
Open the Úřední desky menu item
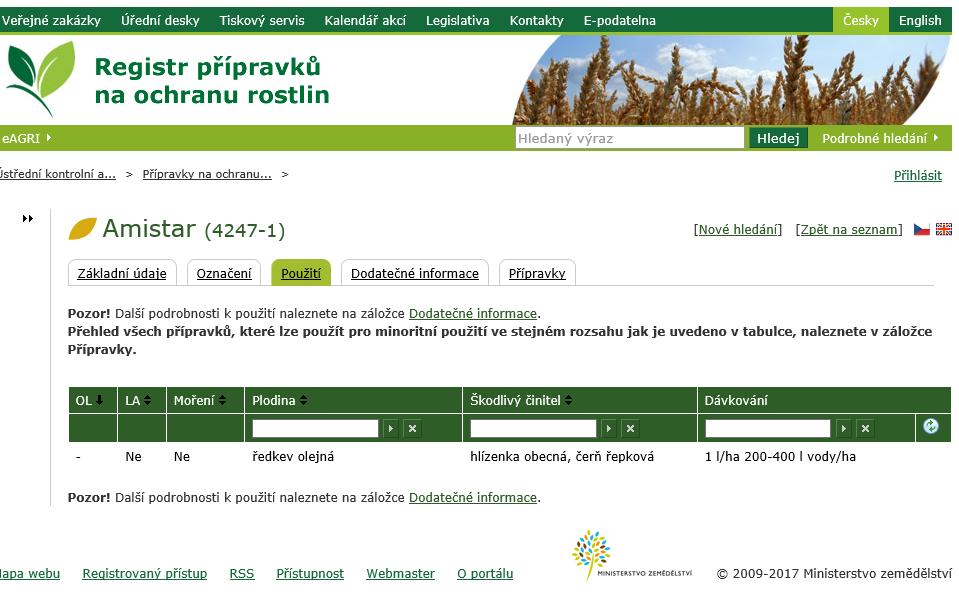(160, 20)
